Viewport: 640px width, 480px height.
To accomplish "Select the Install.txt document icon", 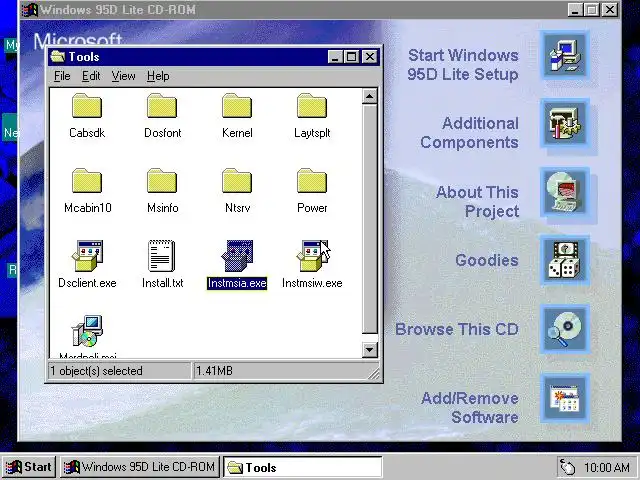I will point(162,256).
